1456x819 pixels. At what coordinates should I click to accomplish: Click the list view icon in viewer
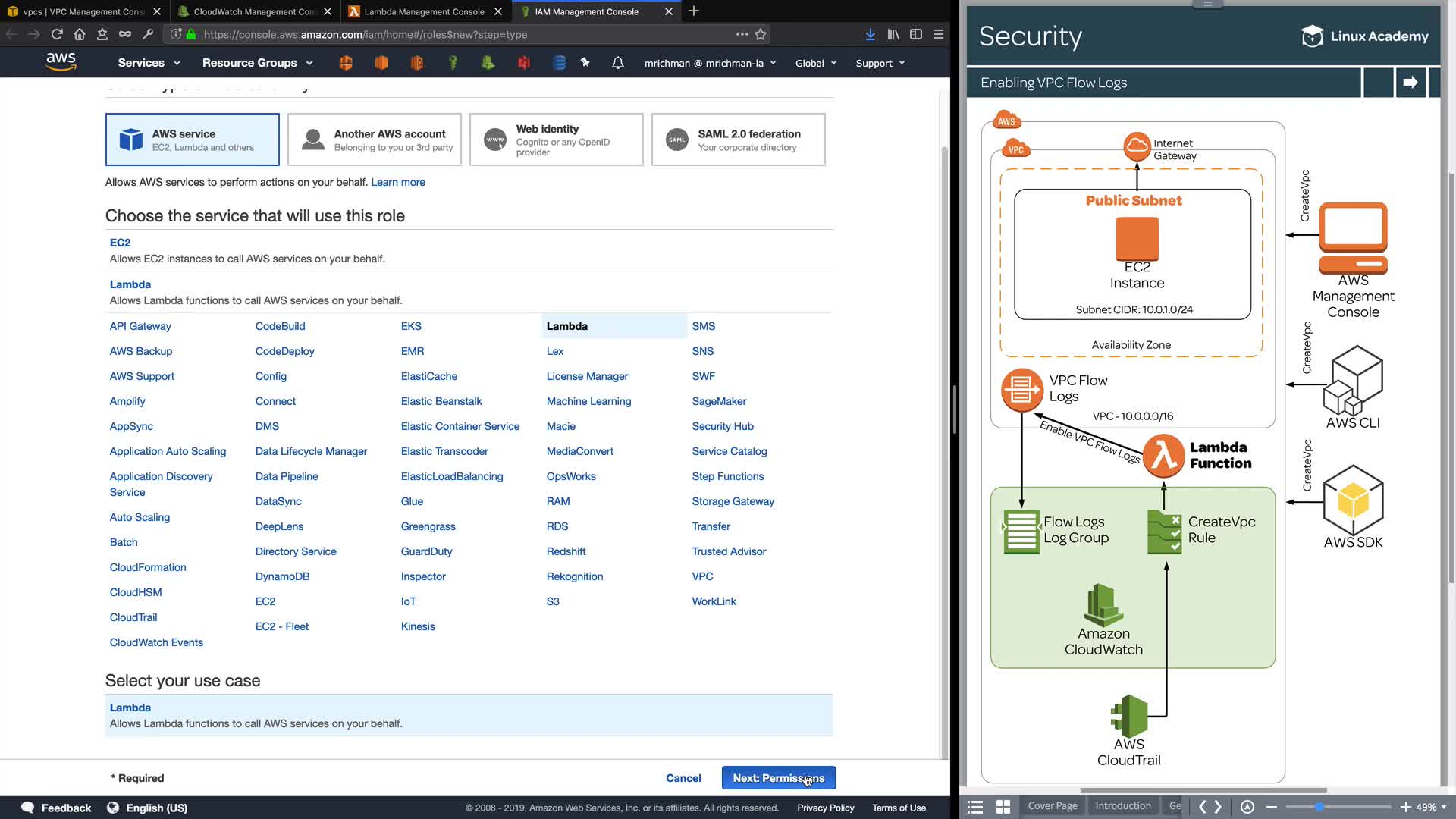point(975,807)
